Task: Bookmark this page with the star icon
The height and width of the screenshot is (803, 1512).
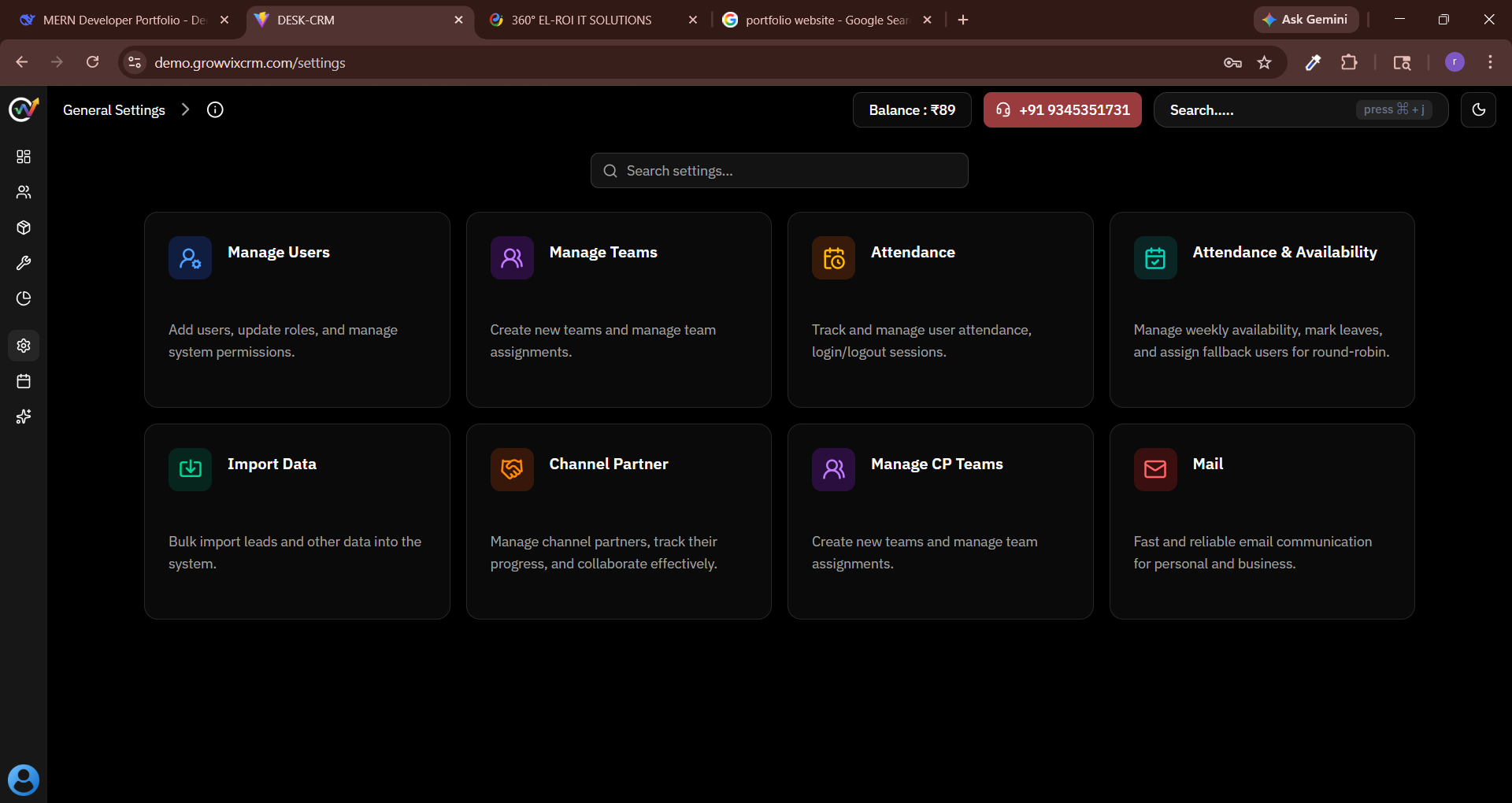Action: click(1264, 62)
